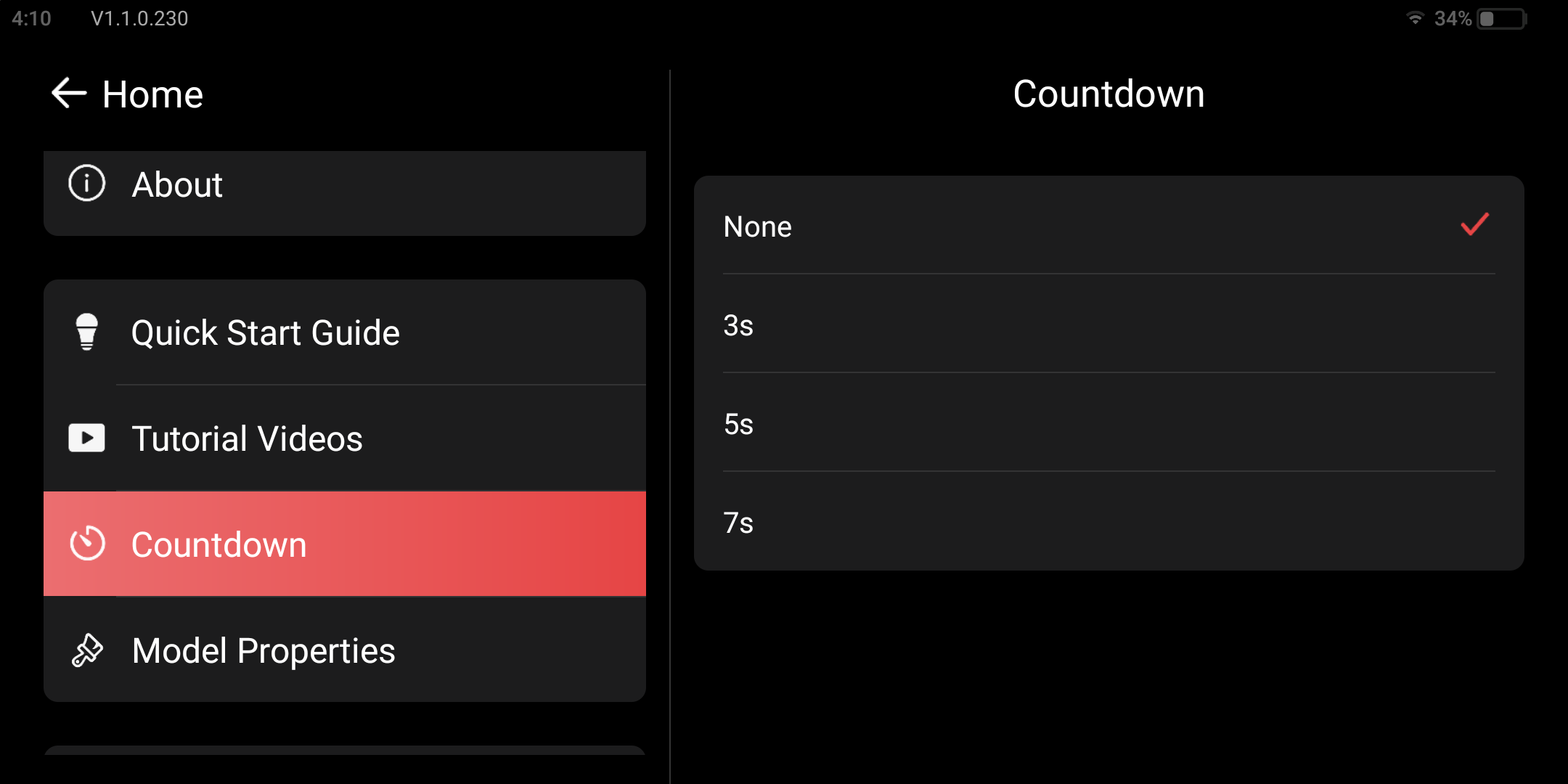Image resolution: width=1568 pixels, height=784 pixels.
Task: Click the red checkmark beside None
Action: pos(1474,224)
